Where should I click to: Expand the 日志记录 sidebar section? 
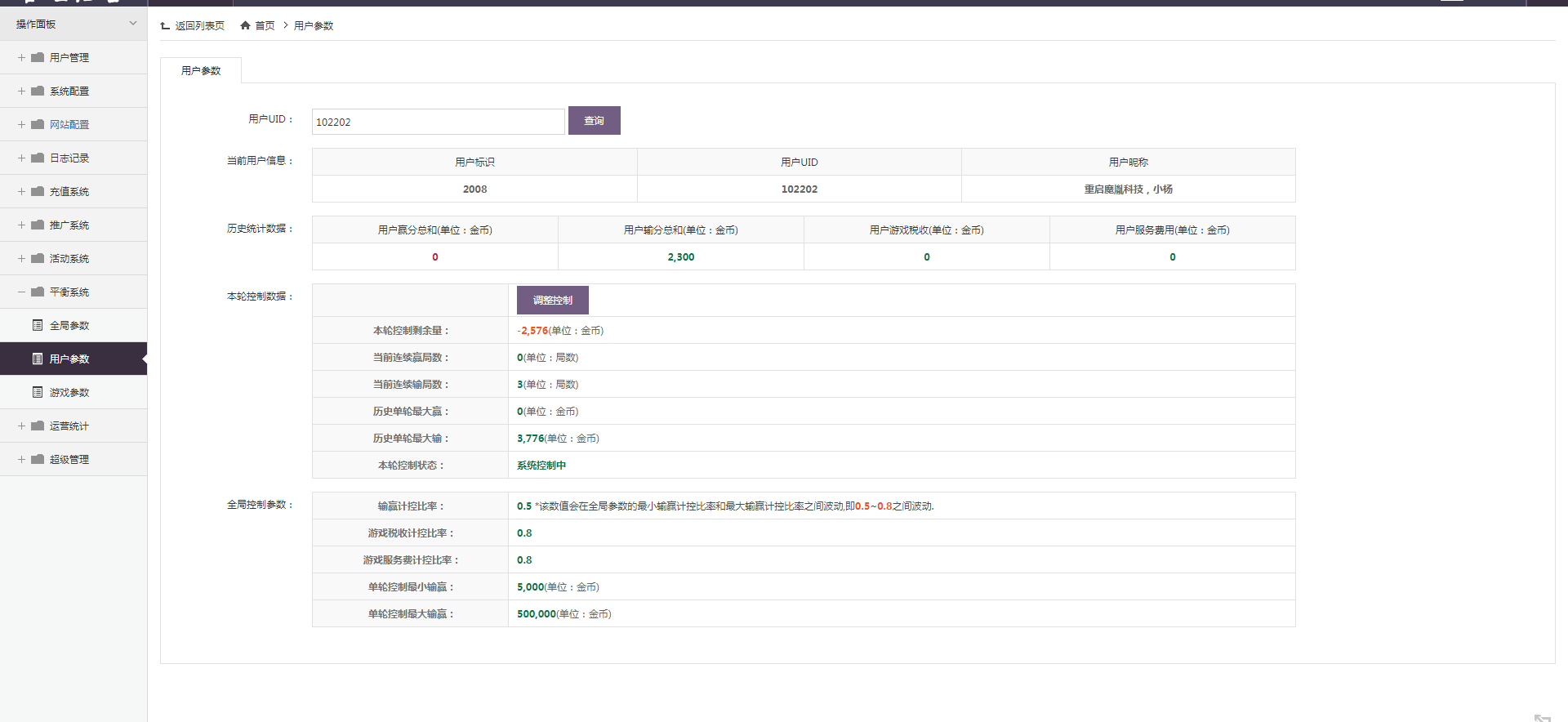[69, 158]
